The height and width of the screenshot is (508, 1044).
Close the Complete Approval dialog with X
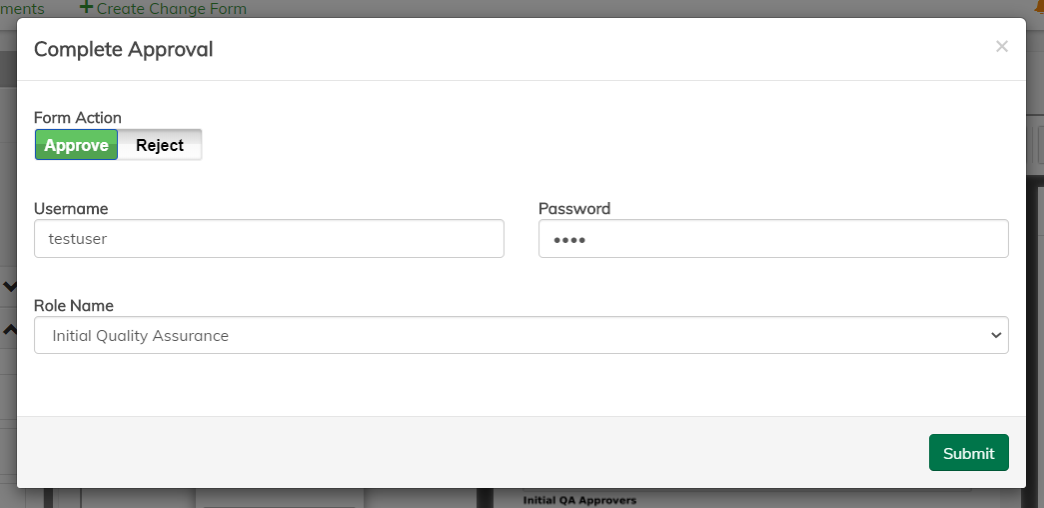coord(1001,46)
